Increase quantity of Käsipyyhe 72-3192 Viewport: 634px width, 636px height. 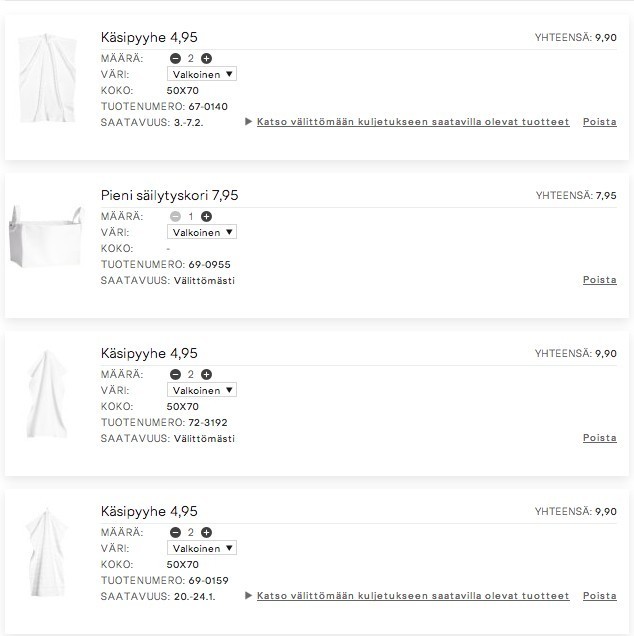point(206,374)
